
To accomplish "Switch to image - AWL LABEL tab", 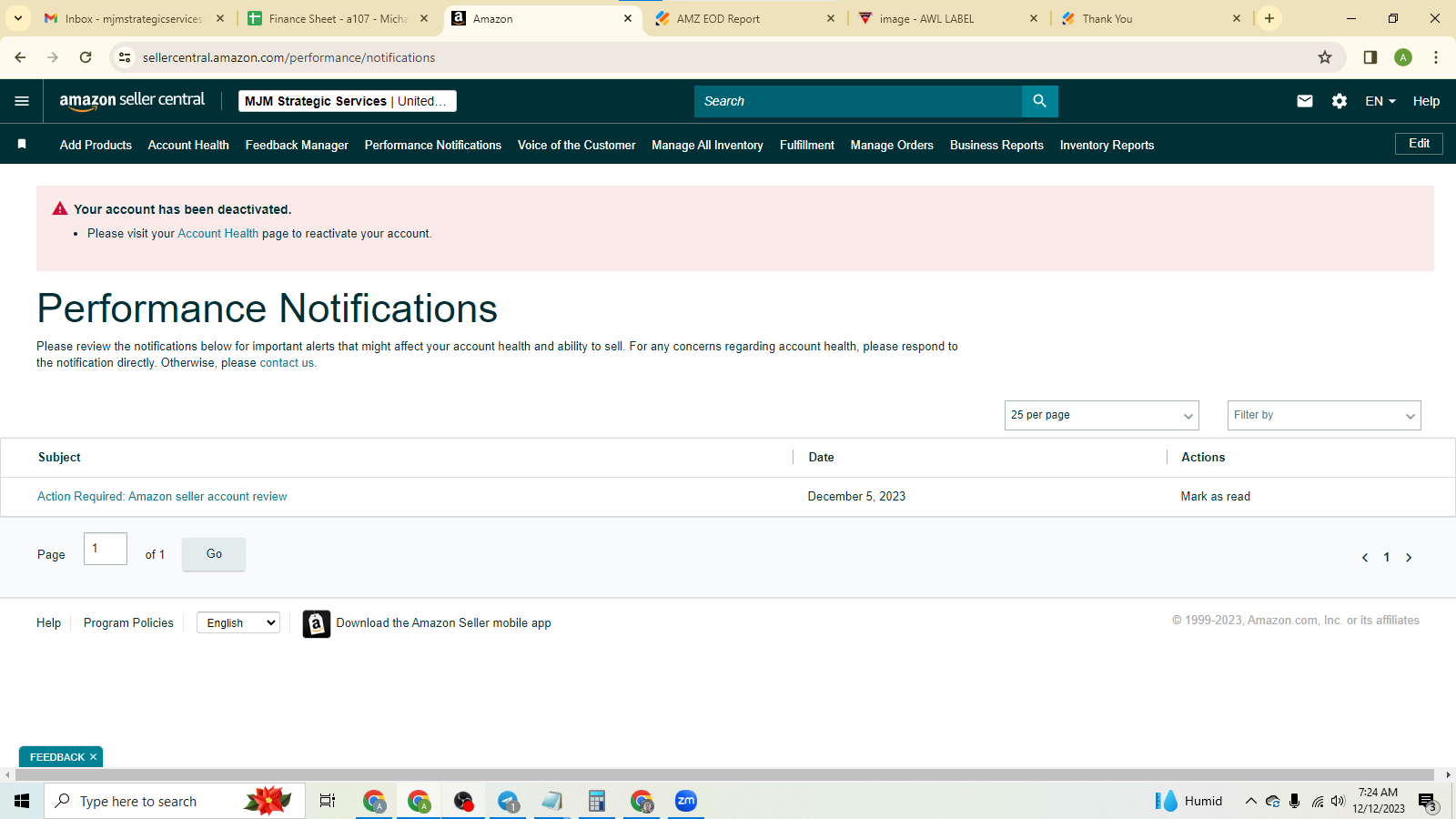I will click(x=947, y=18).
